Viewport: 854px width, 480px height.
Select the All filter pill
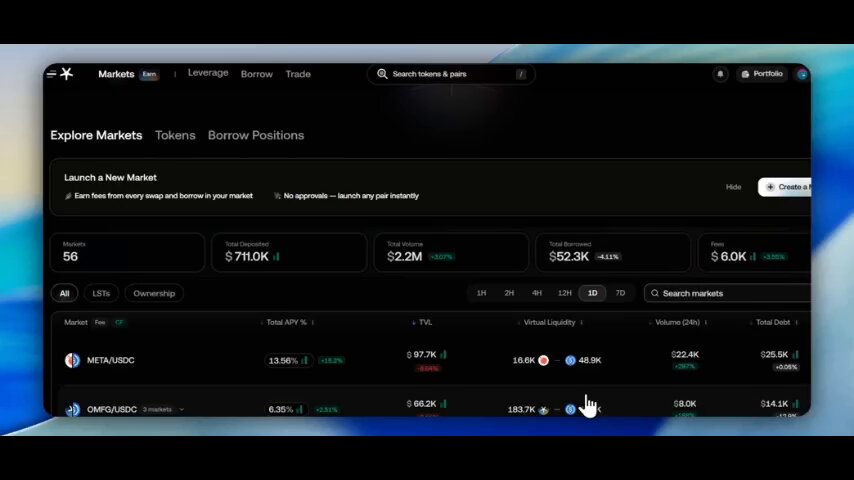(x=64, y=293)
